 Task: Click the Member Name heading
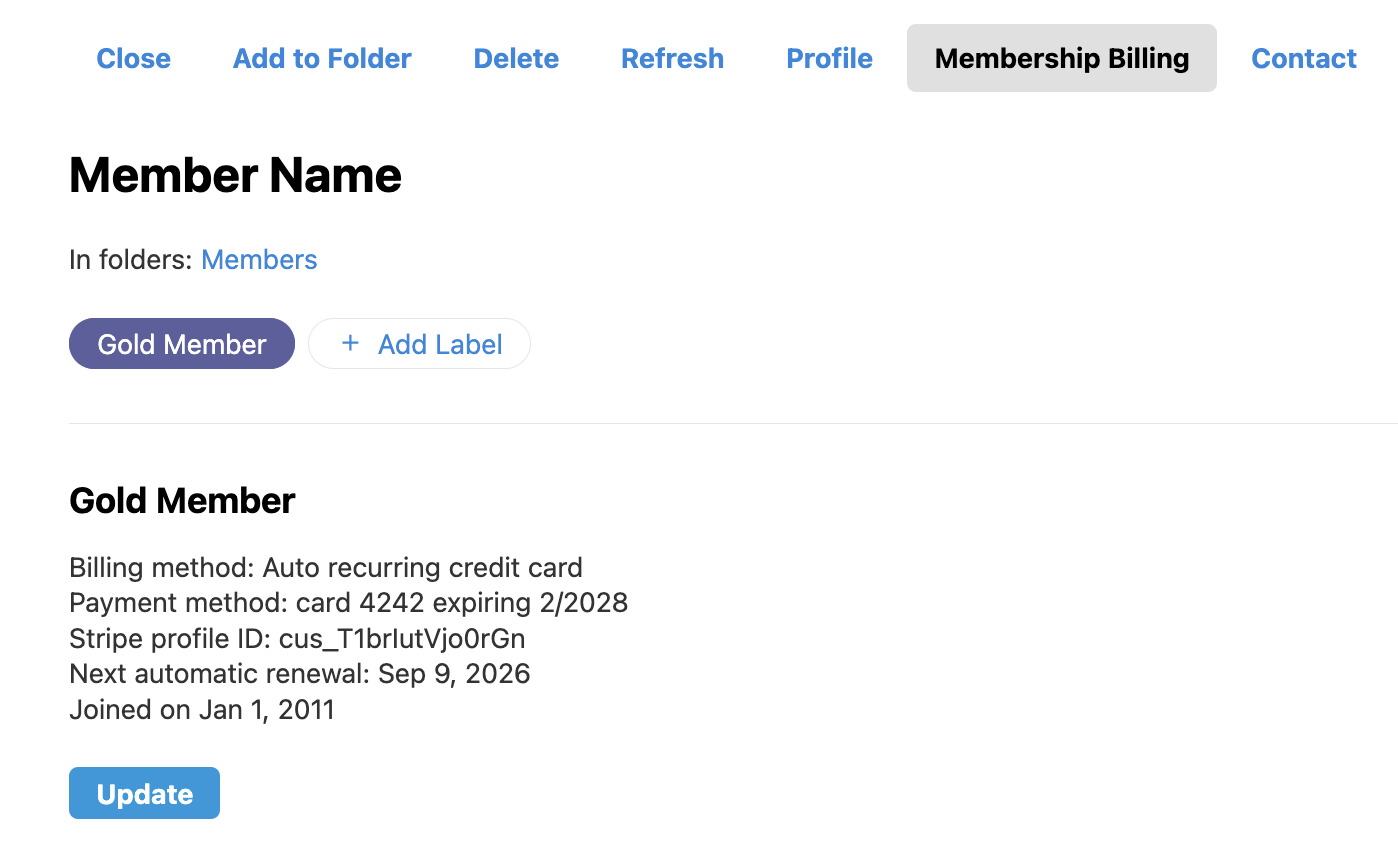(x=235, y=176)
